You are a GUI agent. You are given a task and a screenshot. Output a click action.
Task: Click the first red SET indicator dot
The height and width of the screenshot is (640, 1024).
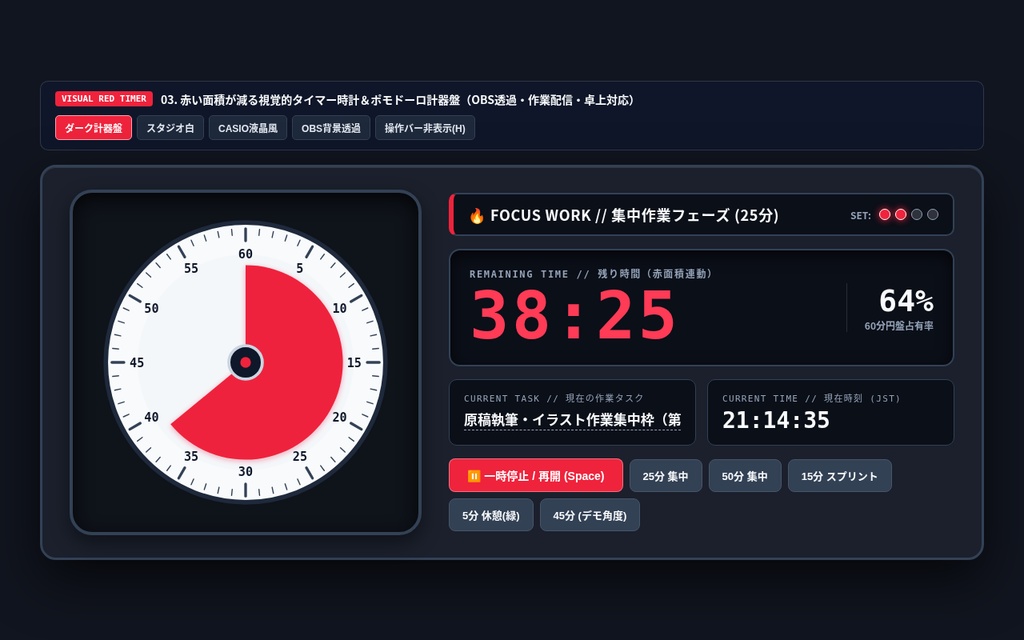click(x=885, y=214)
